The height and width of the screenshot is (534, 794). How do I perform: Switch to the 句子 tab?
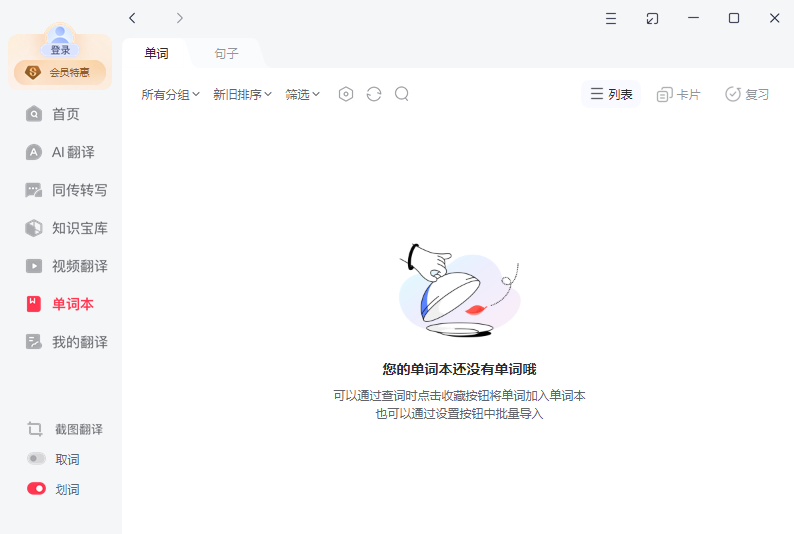[x=226, y=53]
